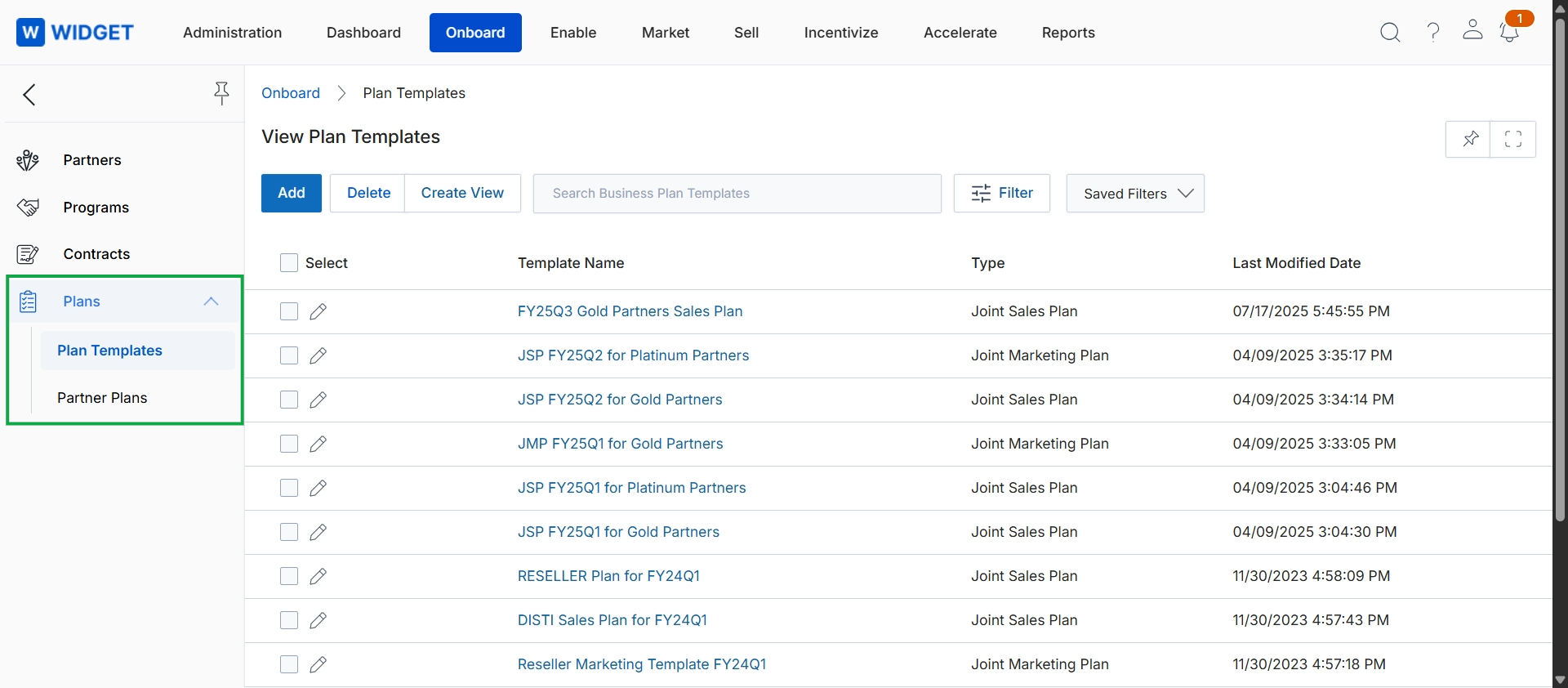Open the Accelerate menu

[x=960, y=33]
